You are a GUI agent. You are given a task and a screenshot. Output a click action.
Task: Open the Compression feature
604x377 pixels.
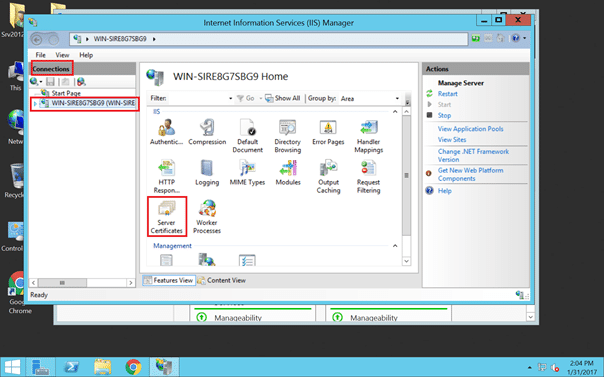207,132
